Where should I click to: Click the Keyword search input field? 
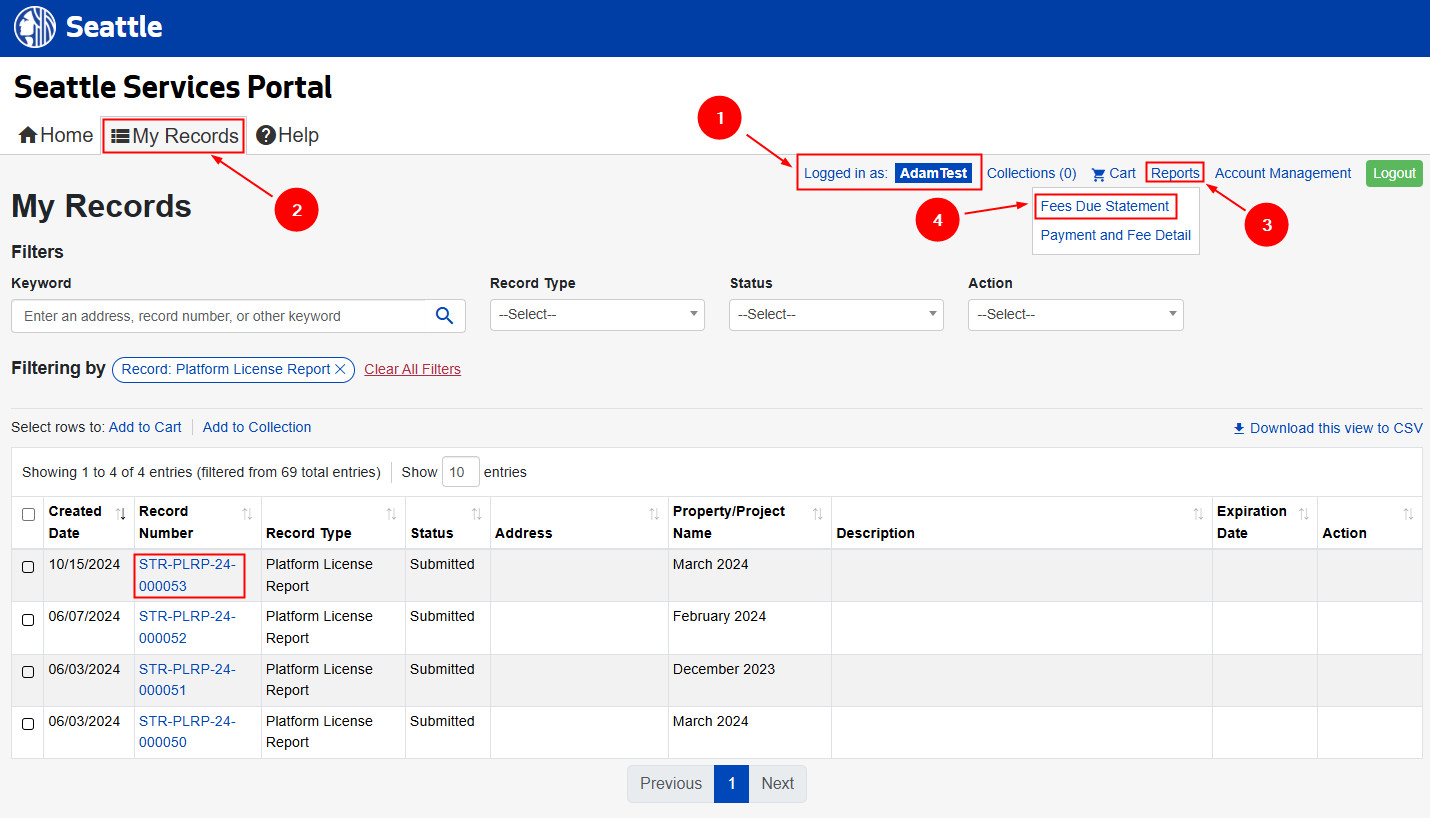point(220,316)
